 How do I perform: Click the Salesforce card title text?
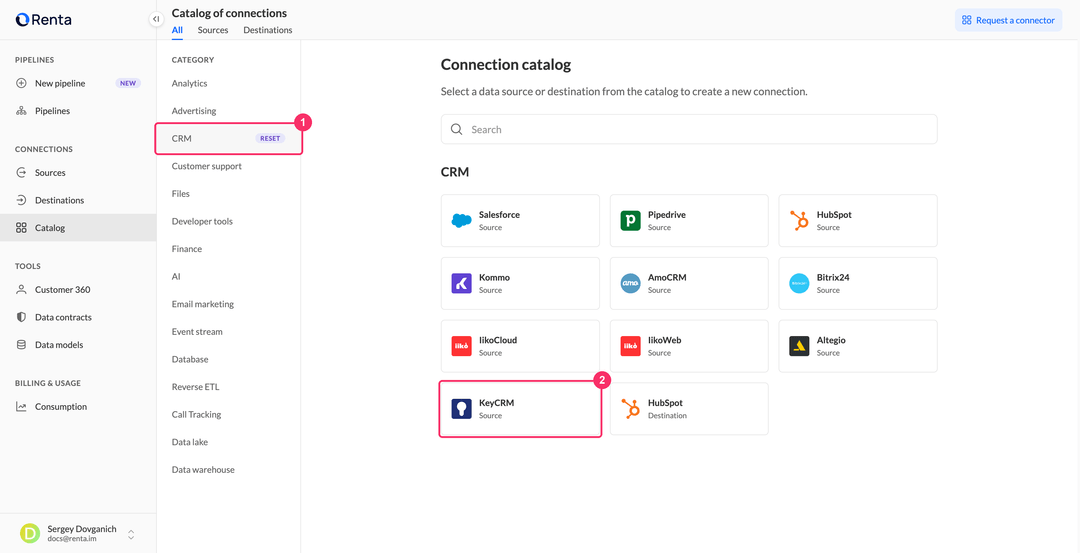(499, 215)
